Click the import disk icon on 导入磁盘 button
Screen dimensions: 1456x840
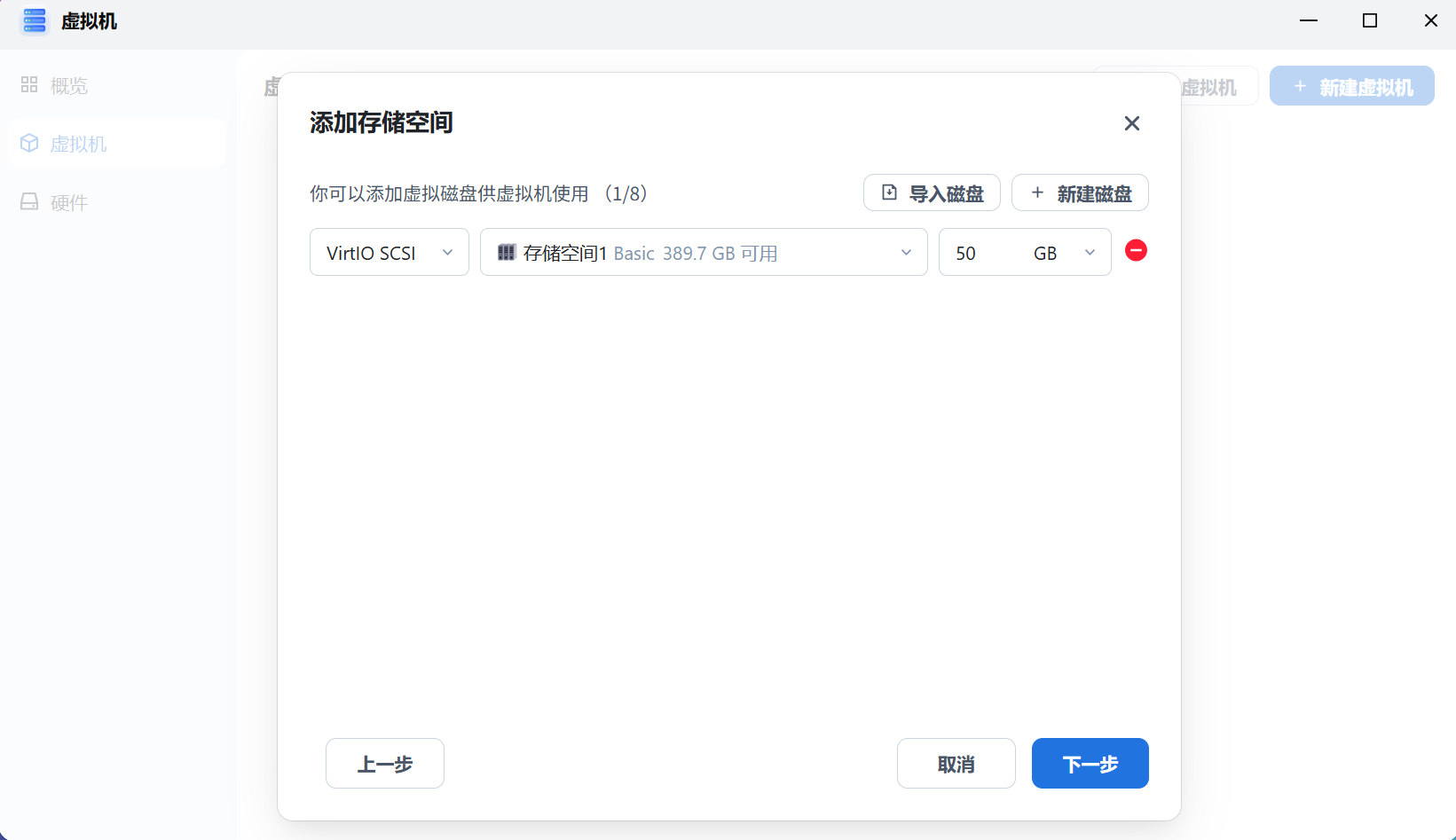coord(890,192)
